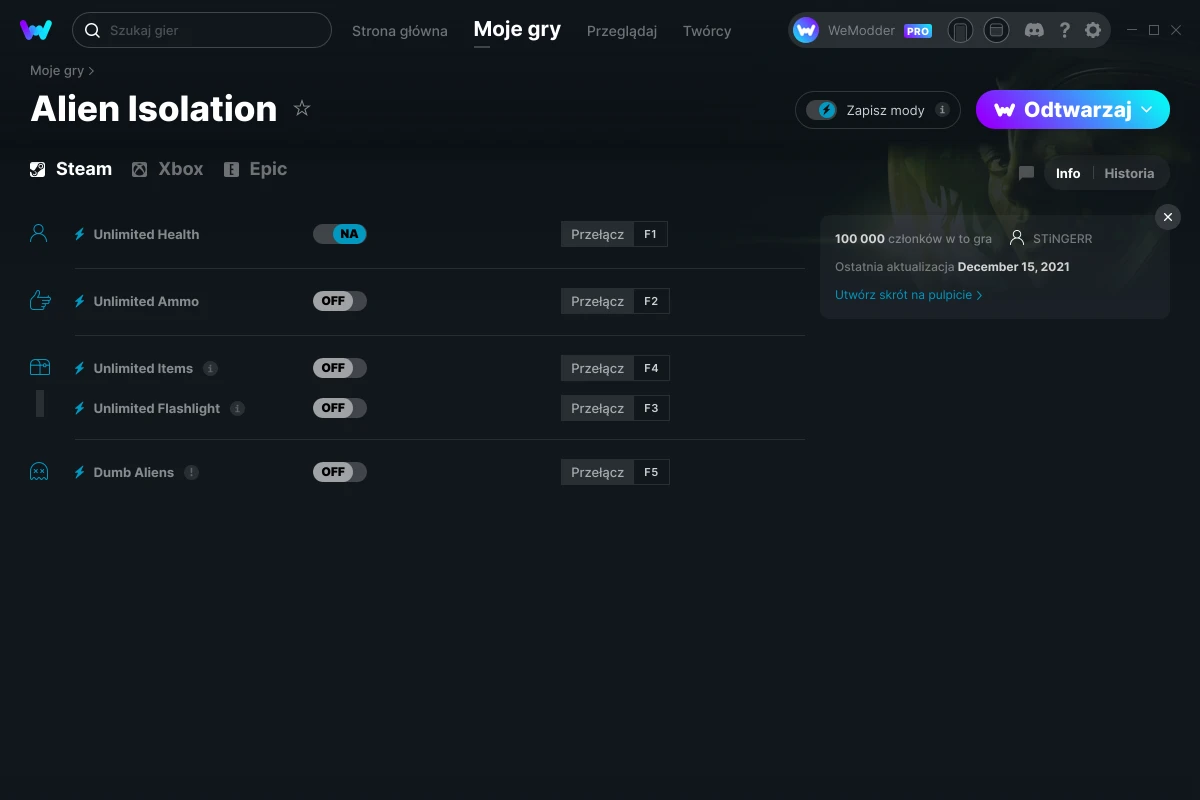Click Przełącz button for Unlimited Flashlight
The image size is (1200, 800).
[x=597, y=408]
